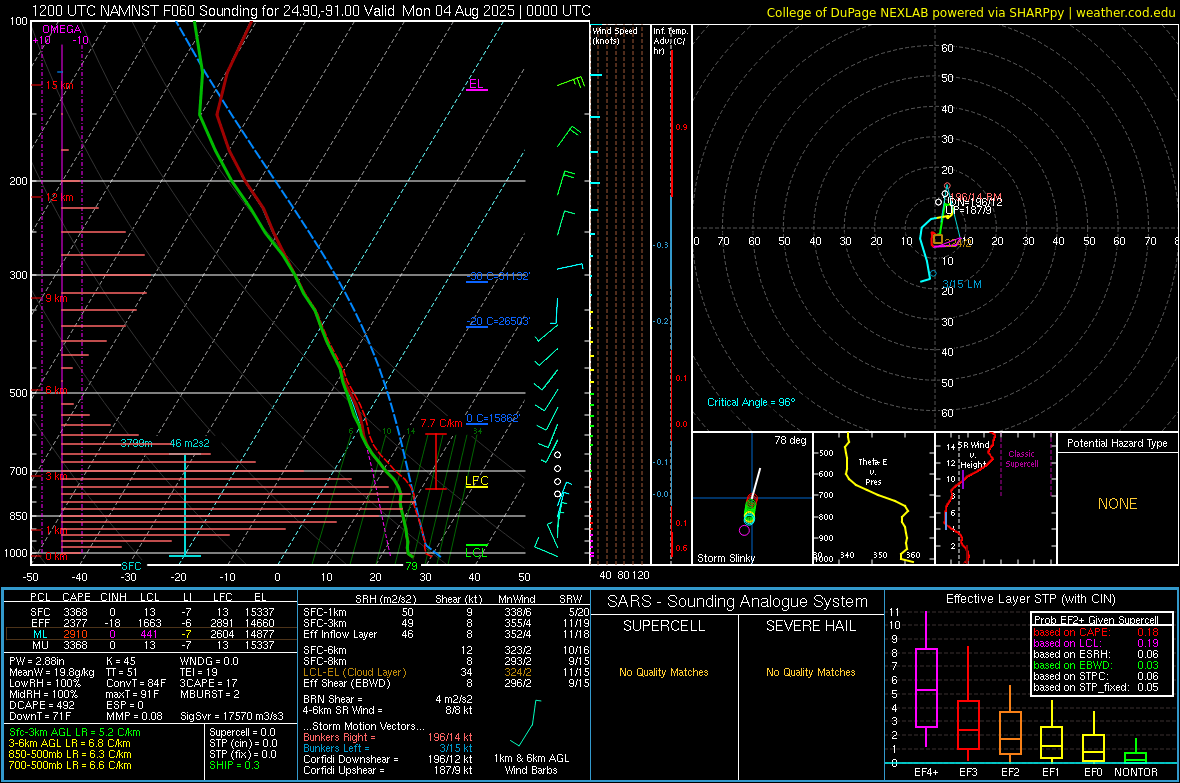This screenshot has width=1180, height=783.
Task: Click the Corfidi Downshear vector line
Action: point(388,759)
